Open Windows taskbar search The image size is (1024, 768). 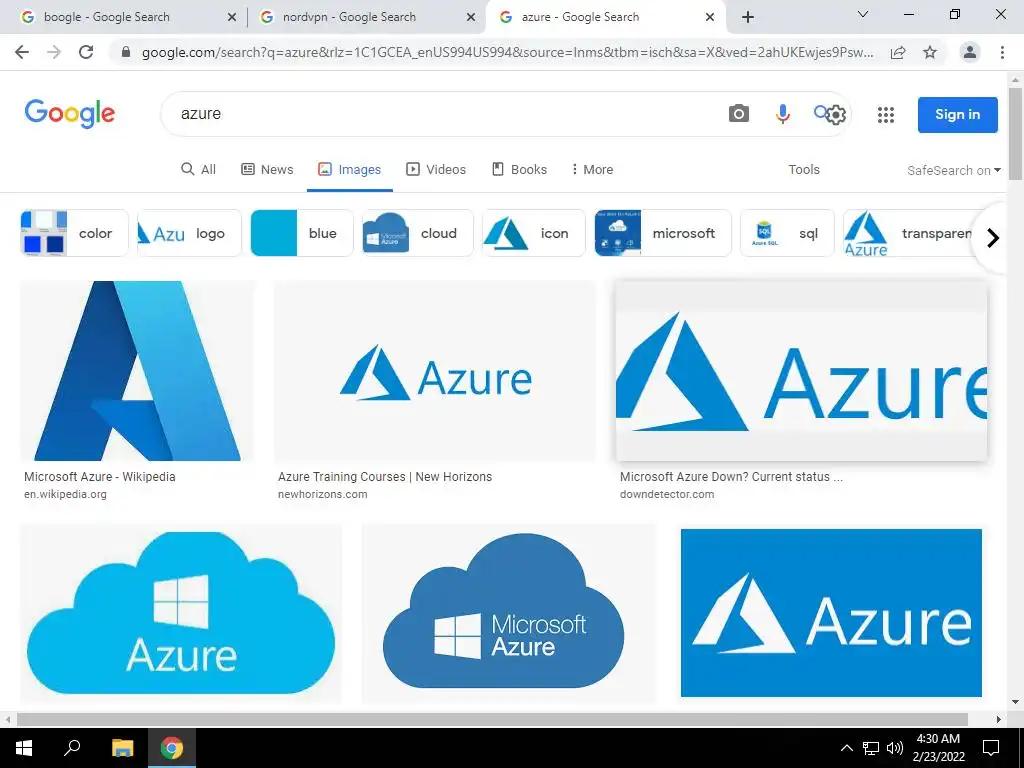tap(72, 748)
